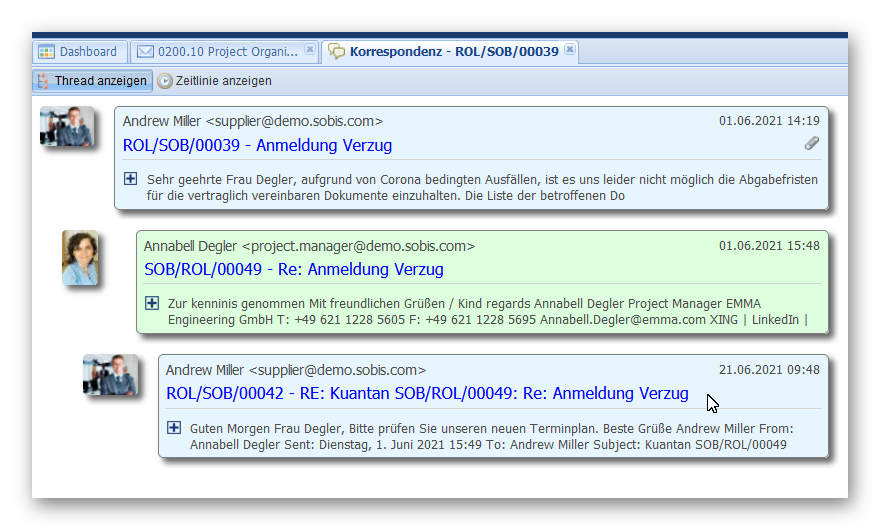The image size is (880, 530).
Task: Click the paperclip attachment icon on ROL/SOB/00039
Action: click(x=812, y=143)
